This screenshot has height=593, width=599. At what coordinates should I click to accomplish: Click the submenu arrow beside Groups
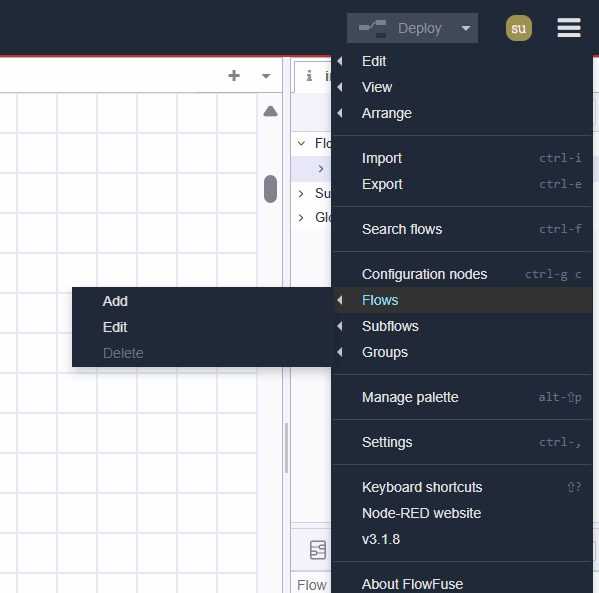(340, 352)
